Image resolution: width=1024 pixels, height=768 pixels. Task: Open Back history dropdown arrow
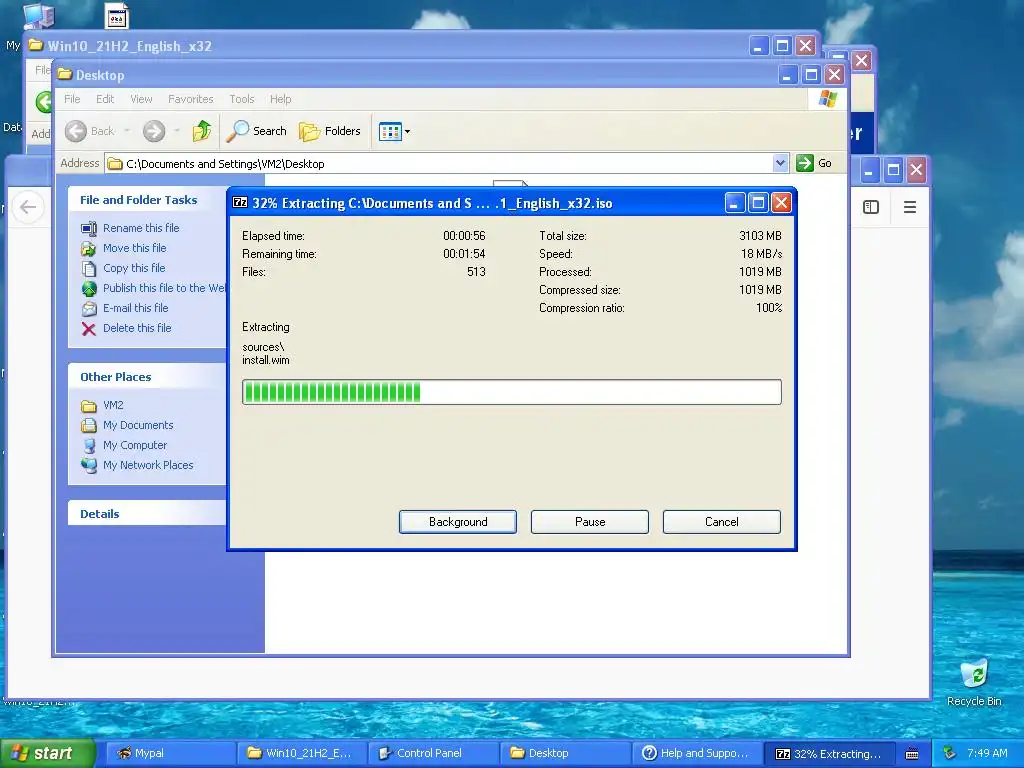(x=127, y=131)
